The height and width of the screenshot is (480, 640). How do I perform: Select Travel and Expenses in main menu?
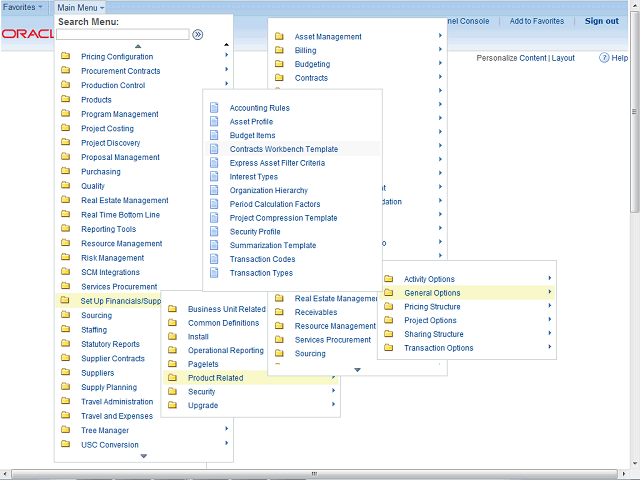117,416
